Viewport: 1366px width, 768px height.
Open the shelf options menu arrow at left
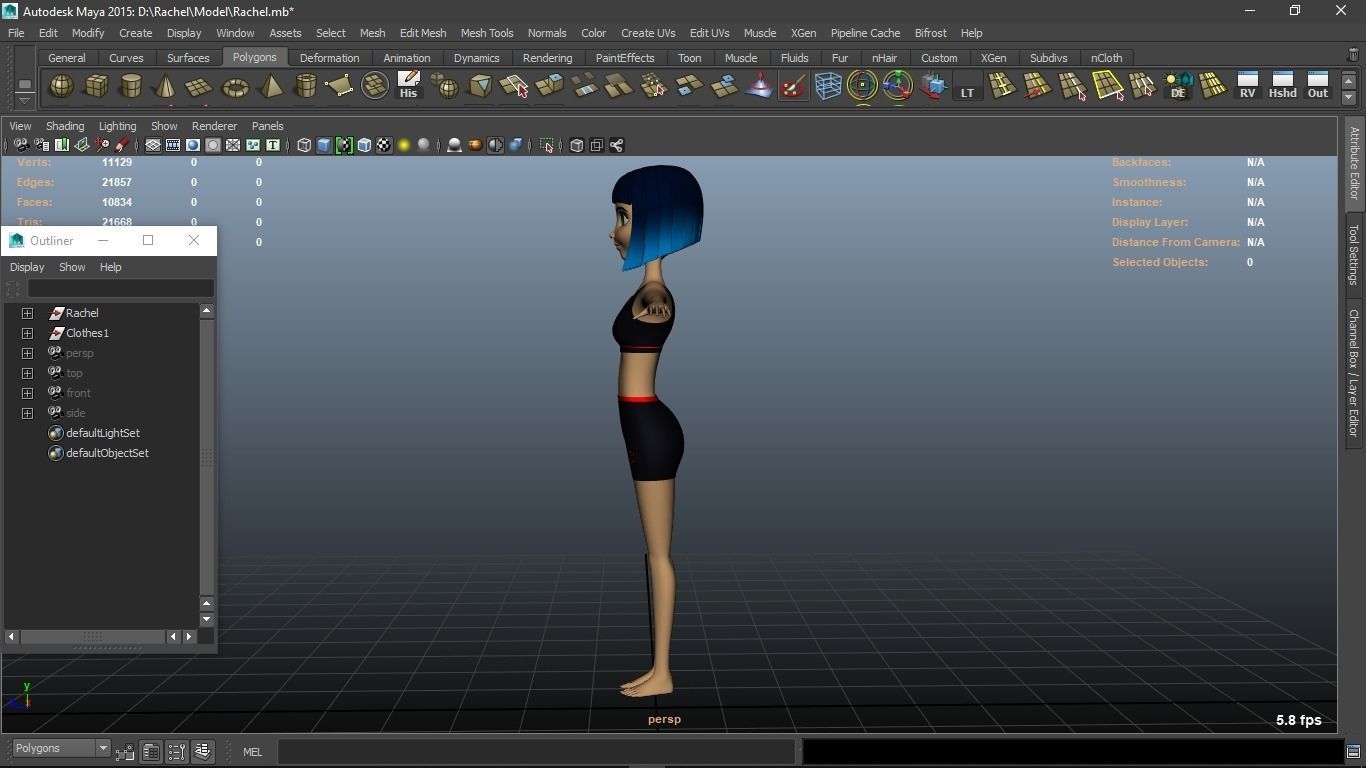click(x=24, y=101)
